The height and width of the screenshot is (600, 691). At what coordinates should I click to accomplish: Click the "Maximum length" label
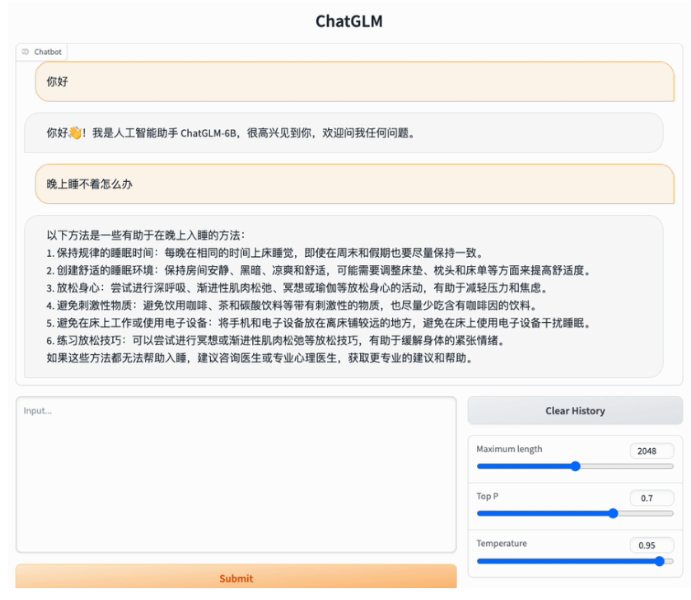click(509, 449)
